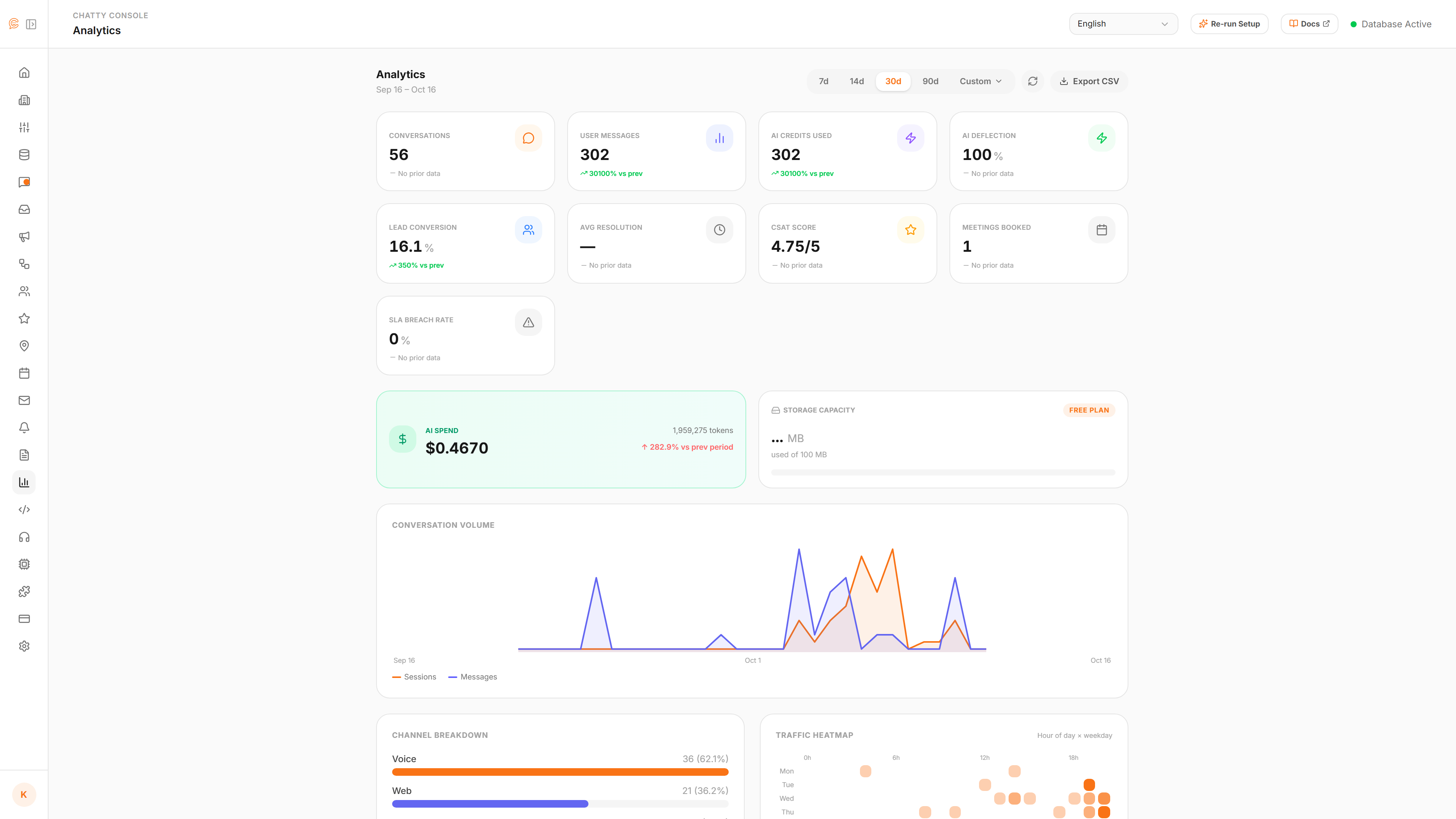This screenshot has width=1456, height=819.
Task: Open the Docs external link
Action: point(1309,24)
